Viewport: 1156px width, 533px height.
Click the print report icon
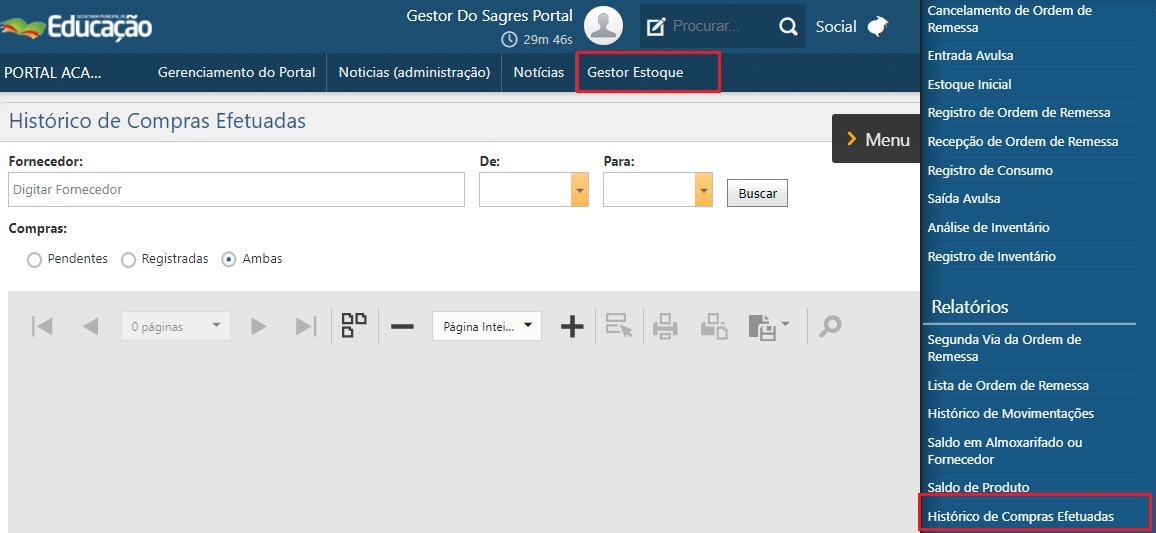[x=665, y=326]
